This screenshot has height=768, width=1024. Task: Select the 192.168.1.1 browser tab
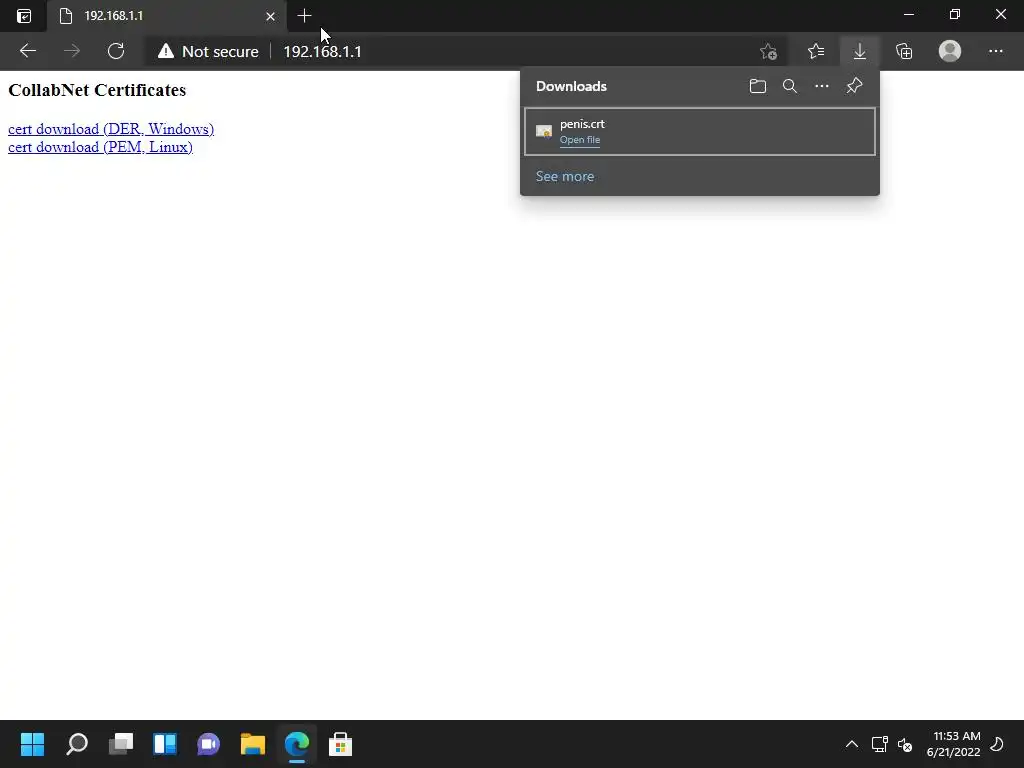[167, 16]
